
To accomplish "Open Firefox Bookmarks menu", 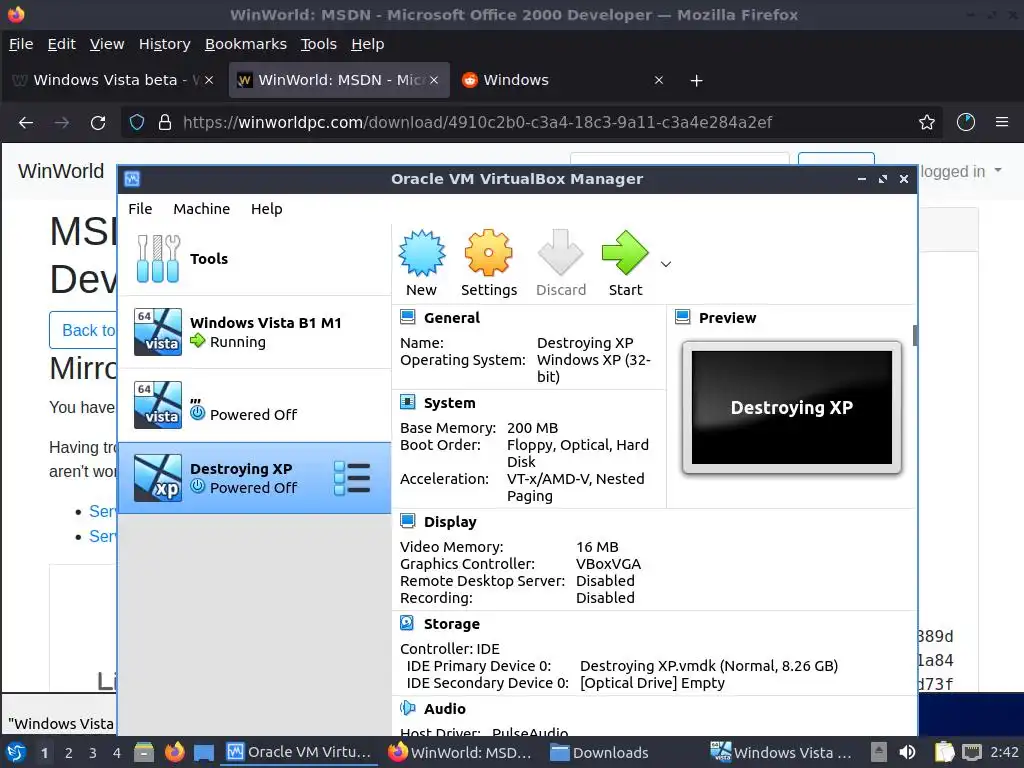I will (246, 44).
